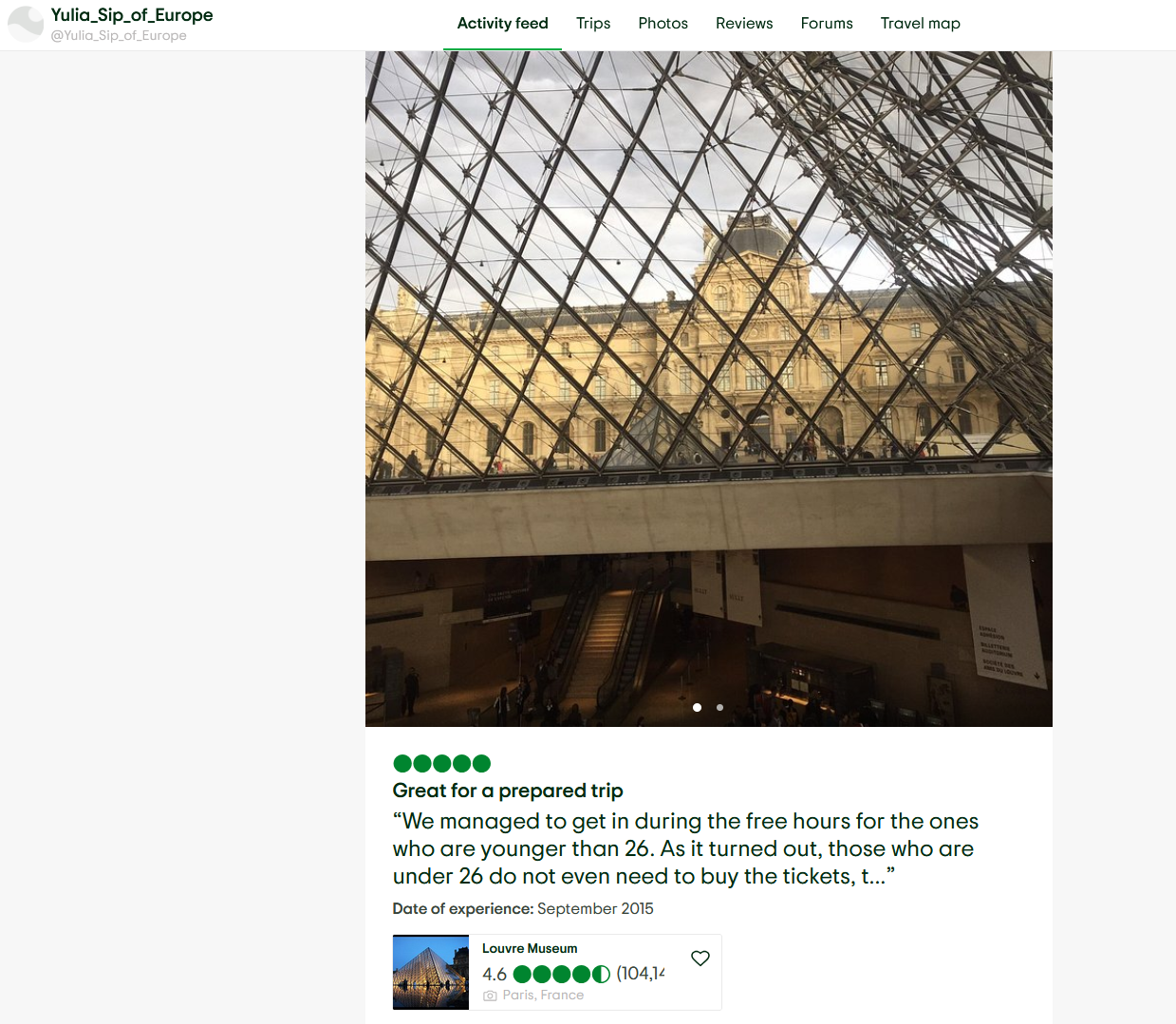Screen dimensions: 1176x1024
Task: Click the Louvre Museum pyramid thumbnail
Action: pyautogui.click(x=431, y=973)
